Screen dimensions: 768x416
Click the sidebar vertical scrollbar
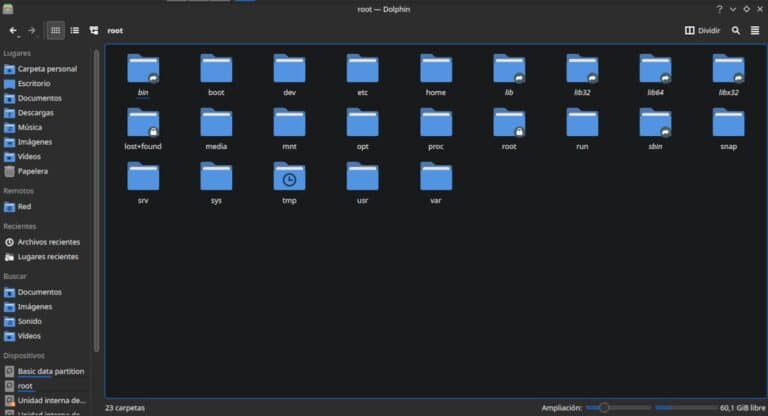[x=96, y=200]
